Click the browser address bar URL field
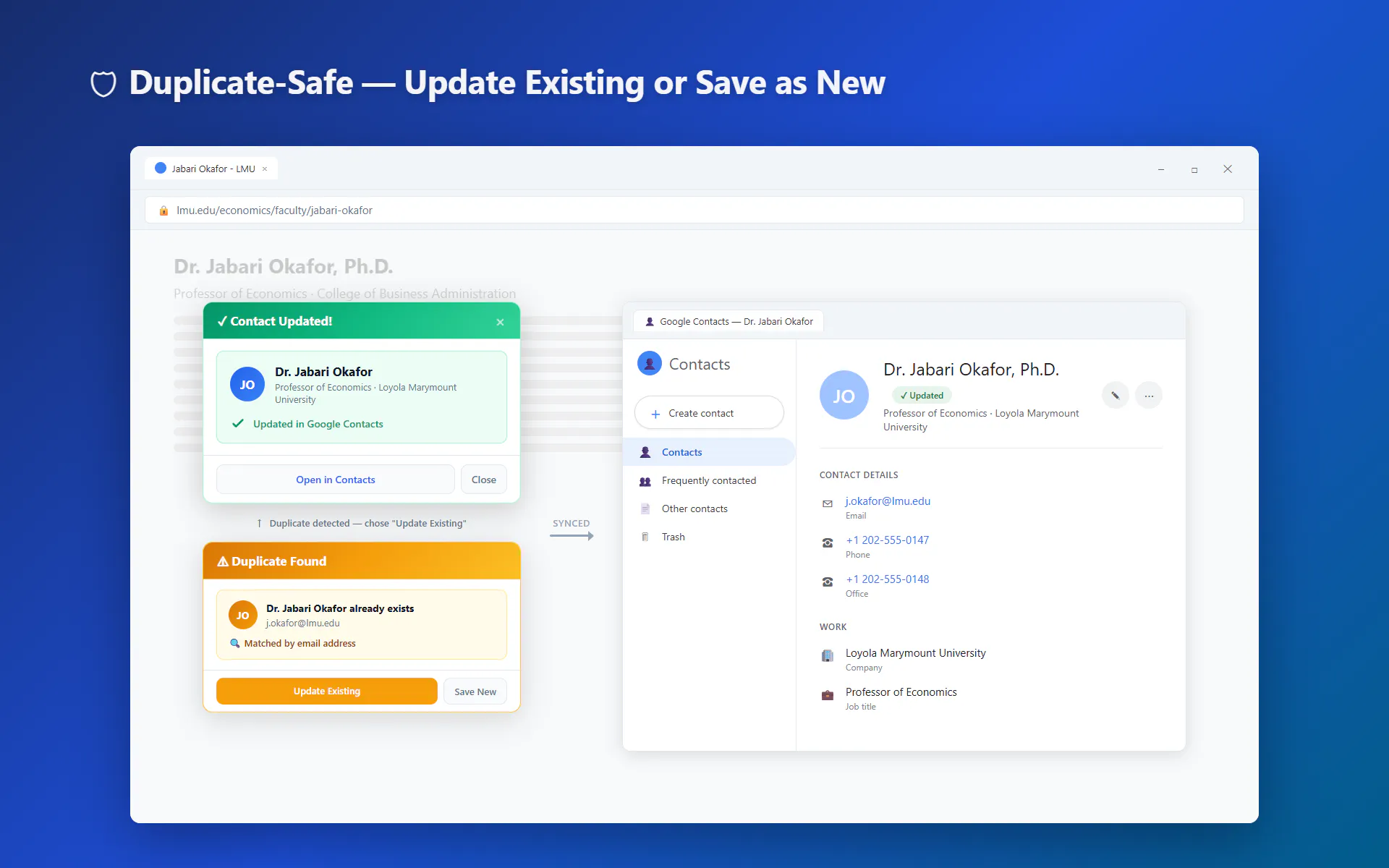The height and width of the screenshot is (868, 1389). point(694,210)
